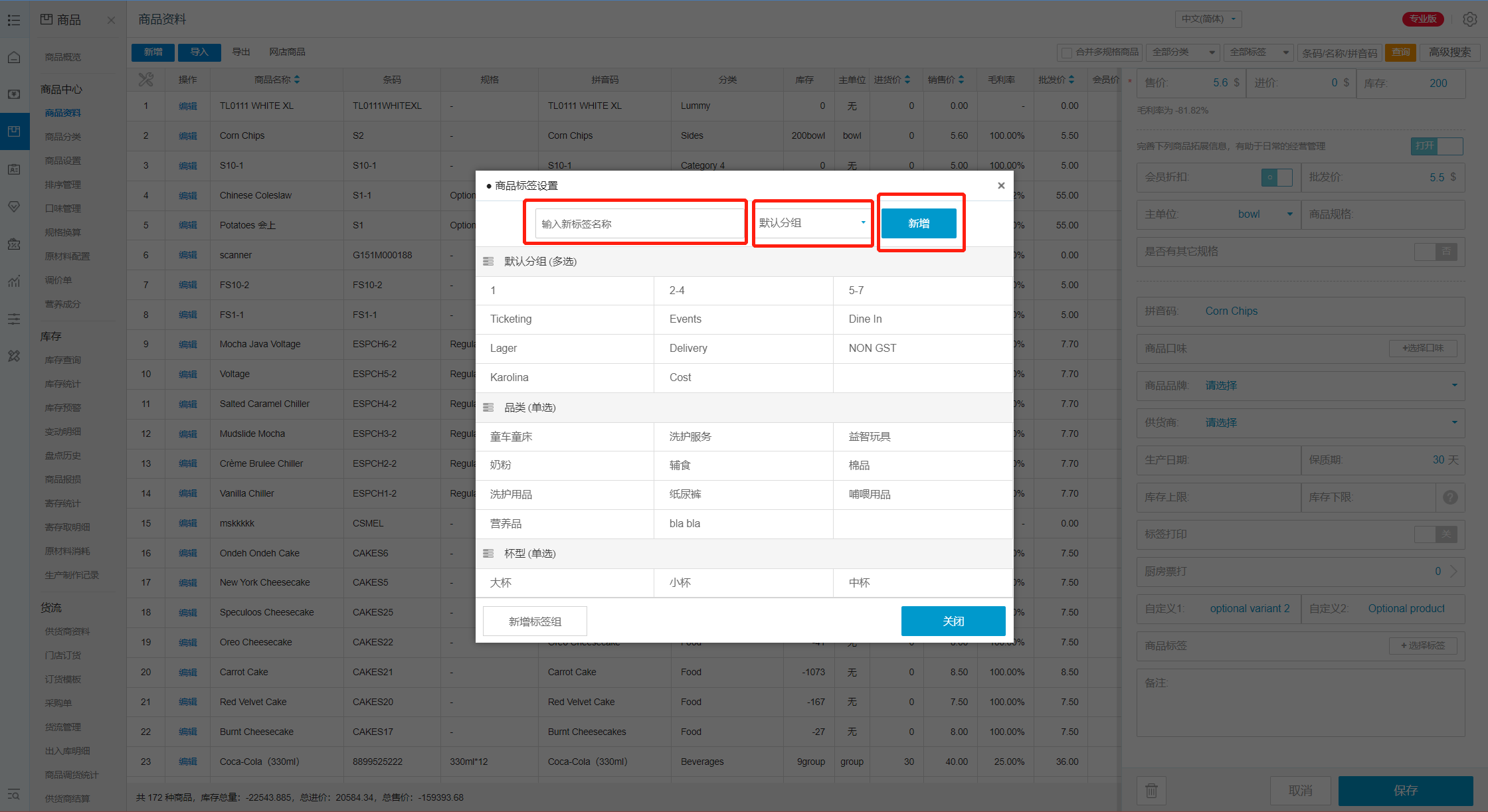Select the Dine In tag
The width and height of the screenshot is (1488, 812).
tap(865, 319)
